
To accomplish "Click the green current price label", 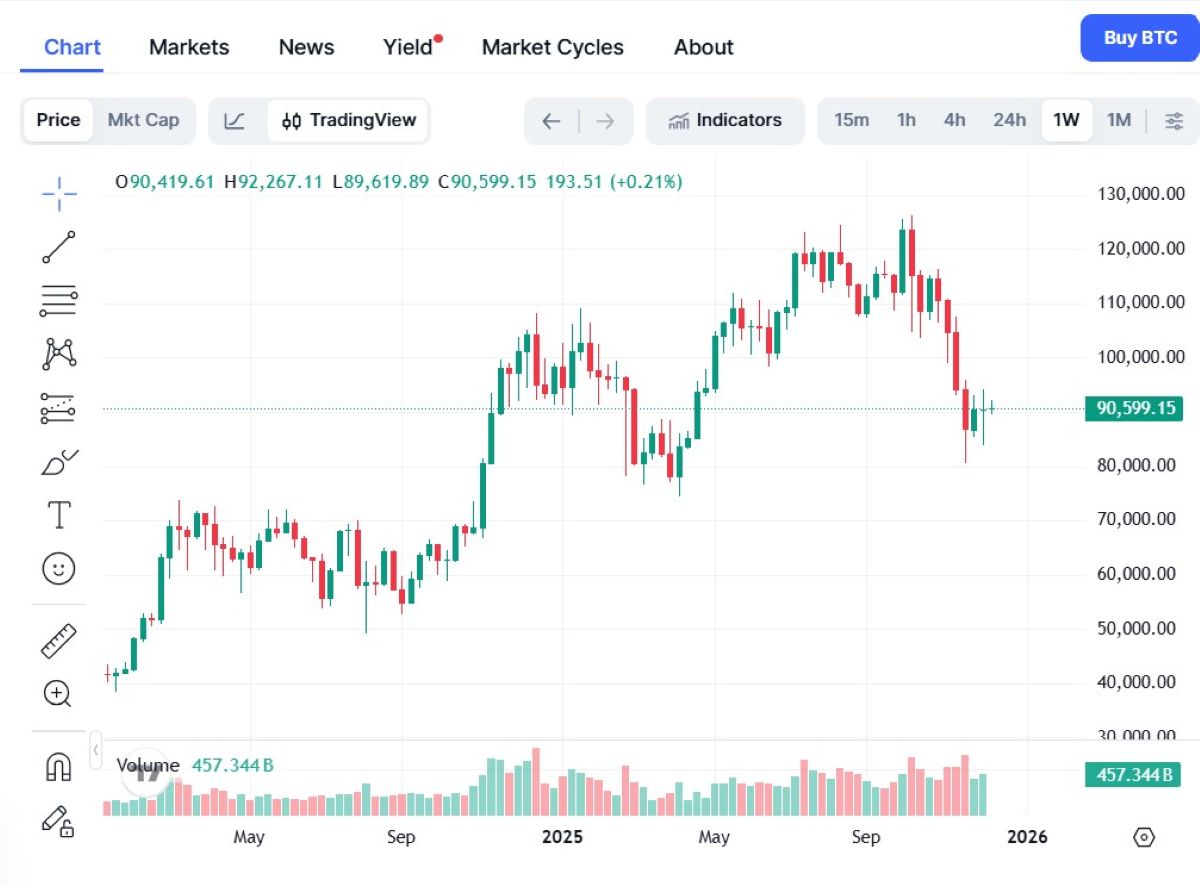I will [1133, 408].
